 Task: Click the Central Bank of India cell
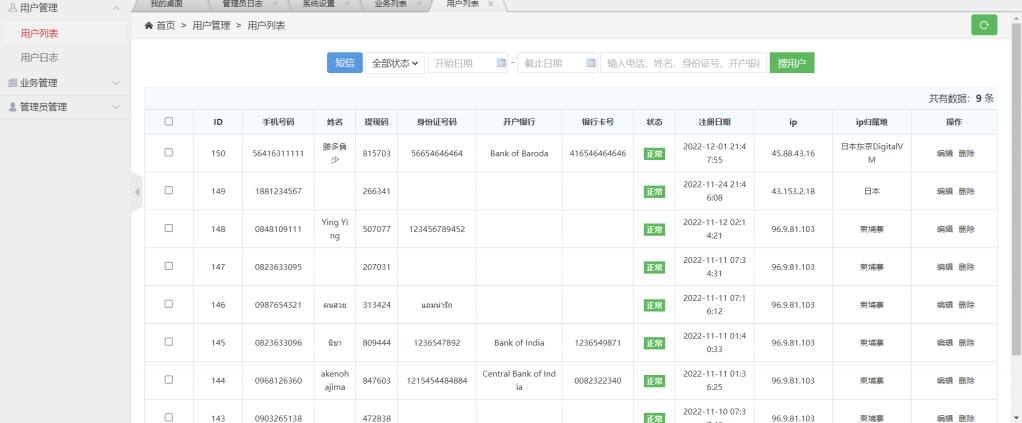519,381
